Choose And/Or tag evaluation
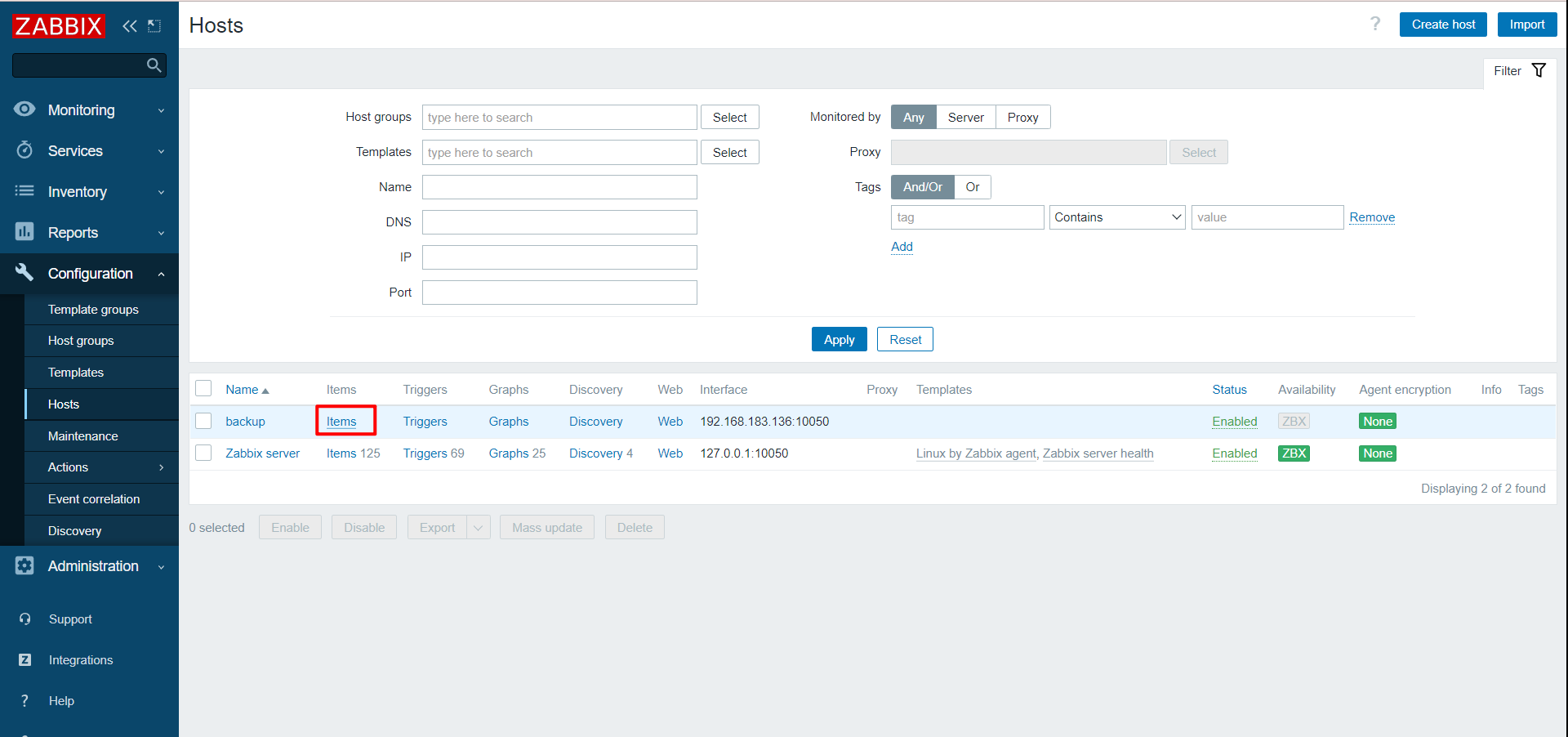This screenshot has height=737, width=1568. (922, 187)
